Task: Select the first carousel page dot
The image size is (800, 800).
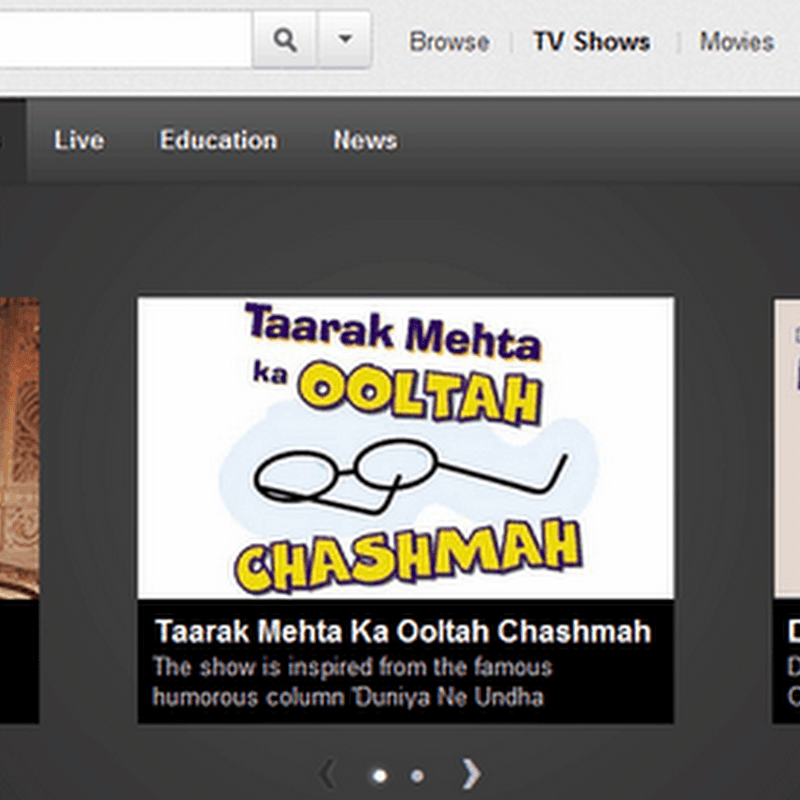Action: 380,776
